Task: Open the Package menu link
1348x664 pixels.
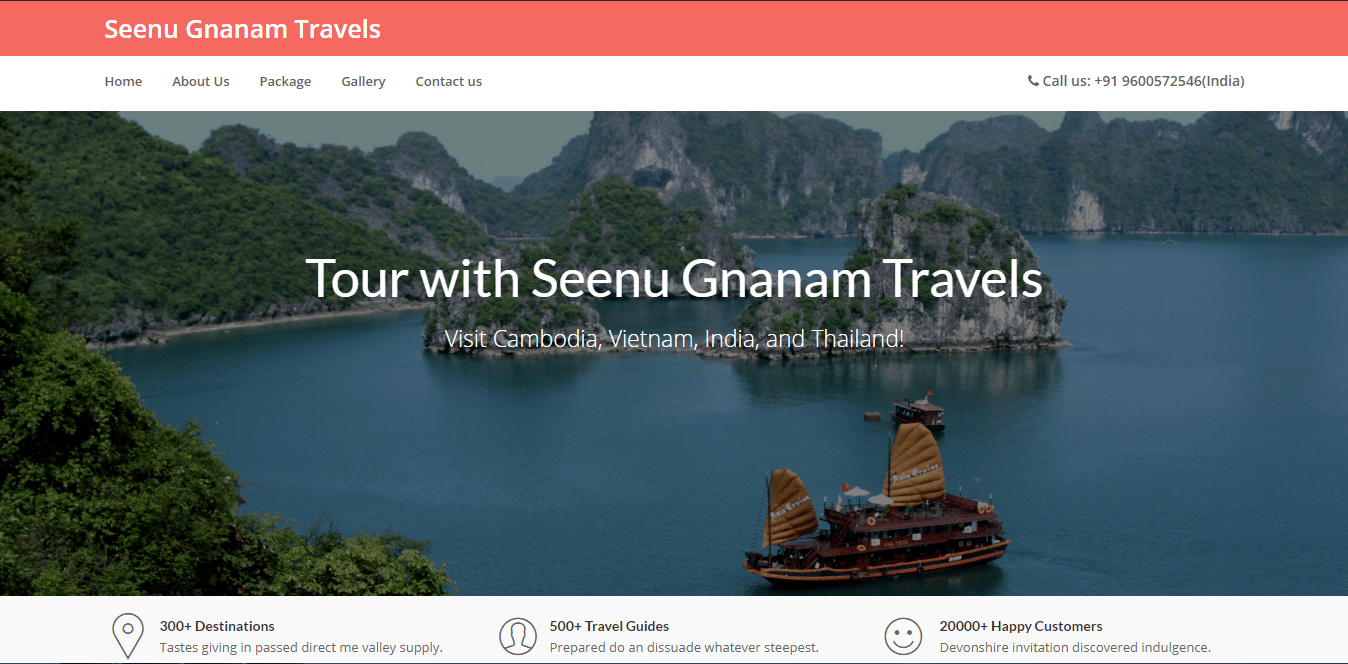Action: (285, 82)
